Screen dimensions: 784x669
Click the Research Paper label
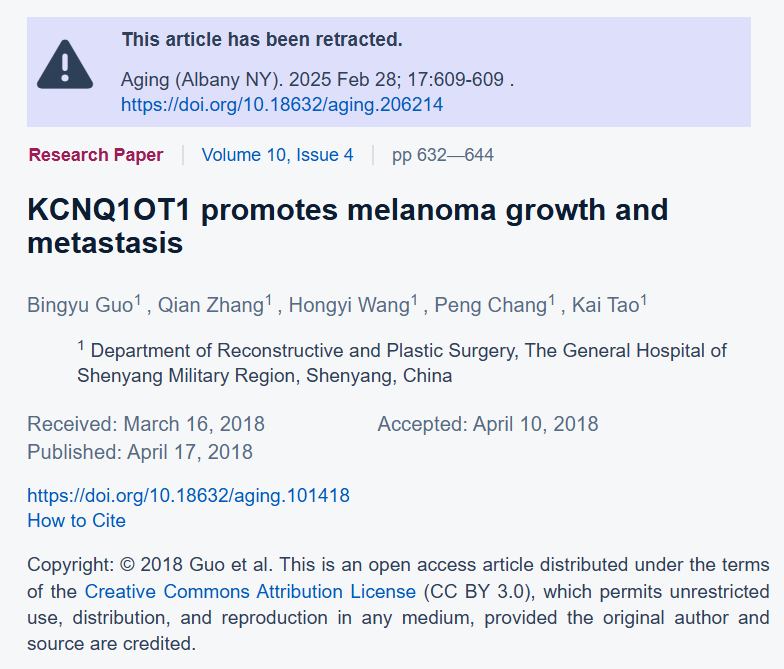tap(96, 155)
